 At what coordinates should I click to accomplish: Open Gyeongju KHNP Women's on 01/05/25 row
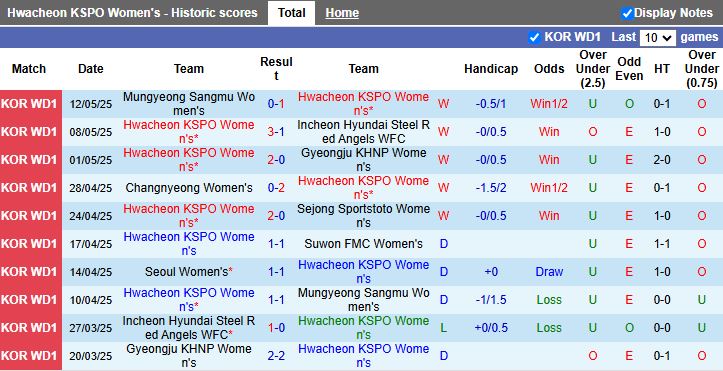click(363, 160)
